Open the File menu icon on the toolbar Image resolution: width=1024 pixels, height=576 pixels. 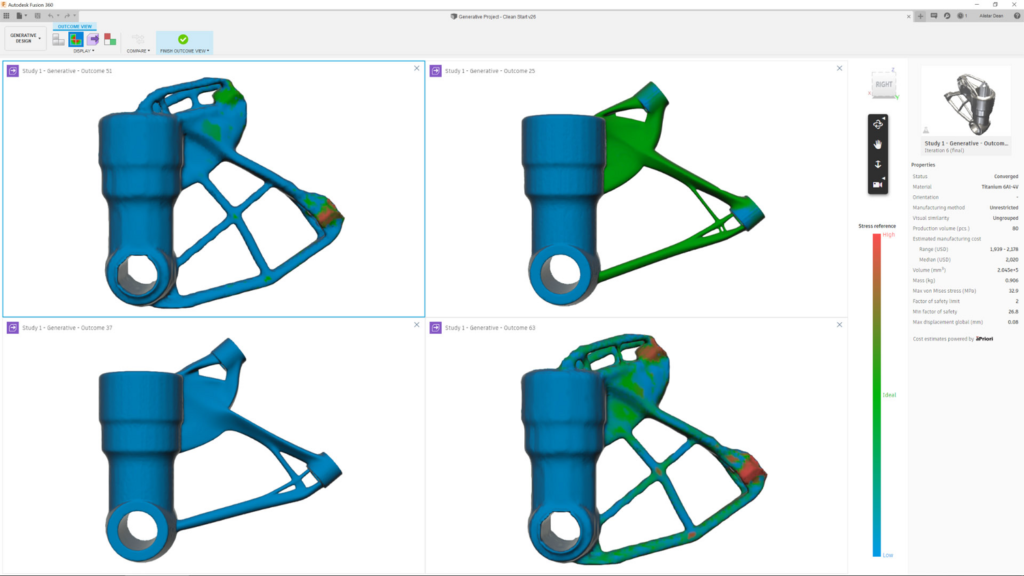tap(20, 15)
